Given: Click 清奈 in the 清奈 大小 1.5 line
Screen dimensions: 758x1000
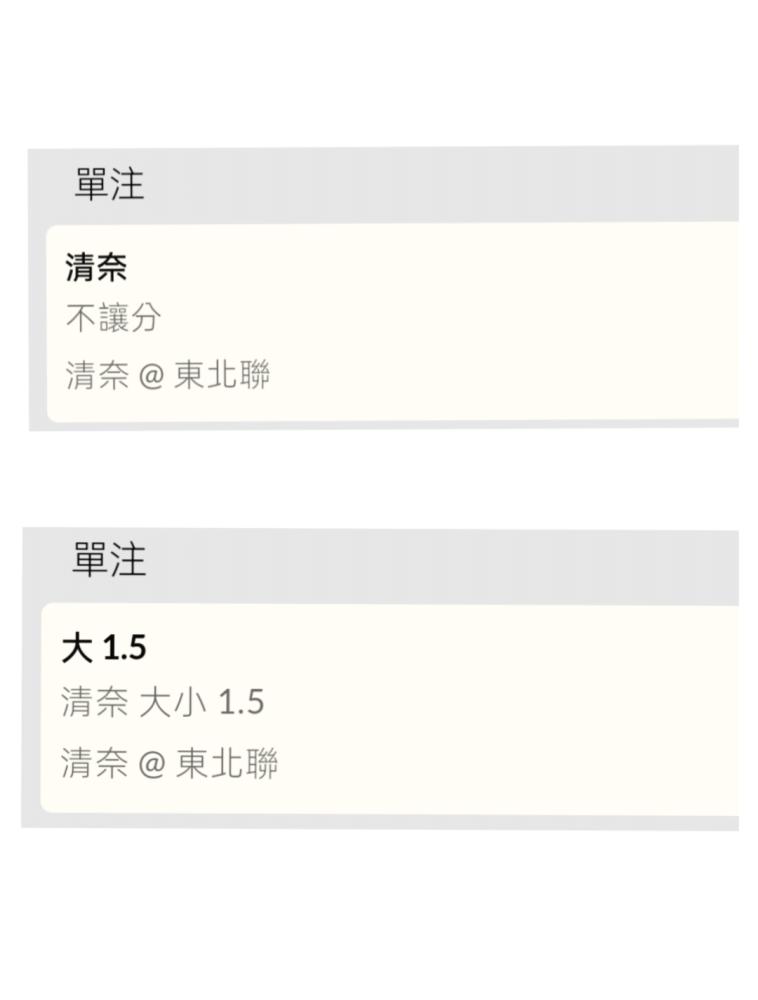Looking at the screenshot, I should pos(95,702).
